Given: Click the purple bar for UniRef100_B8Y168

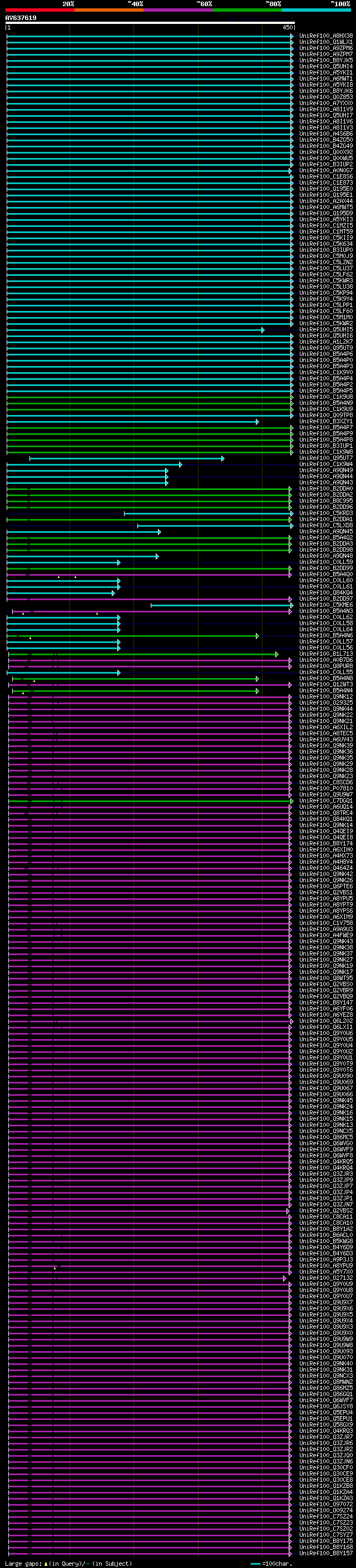Looking at the screenshot, I should click(x=150, y=1547).
